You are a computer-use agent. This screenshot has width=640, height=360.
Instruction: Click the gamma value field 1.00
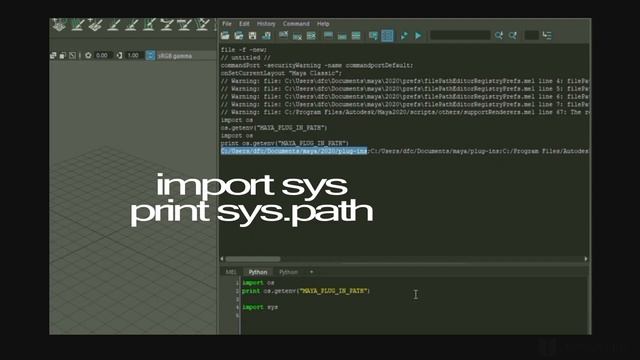(x=133, y=56)
